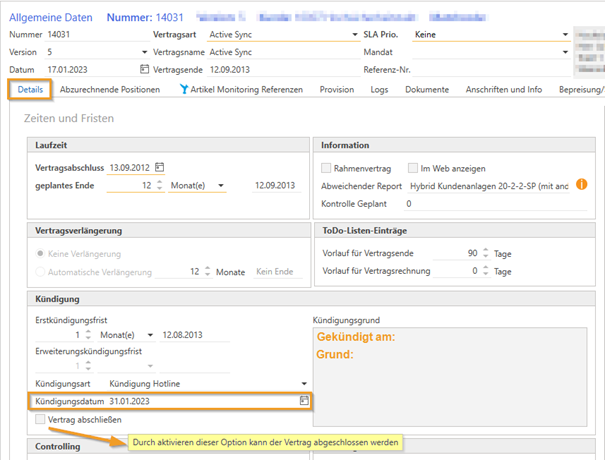The image size is (605, 460).
Task: Click the Kontrolle Geplant input field
Action: (490, 203)
